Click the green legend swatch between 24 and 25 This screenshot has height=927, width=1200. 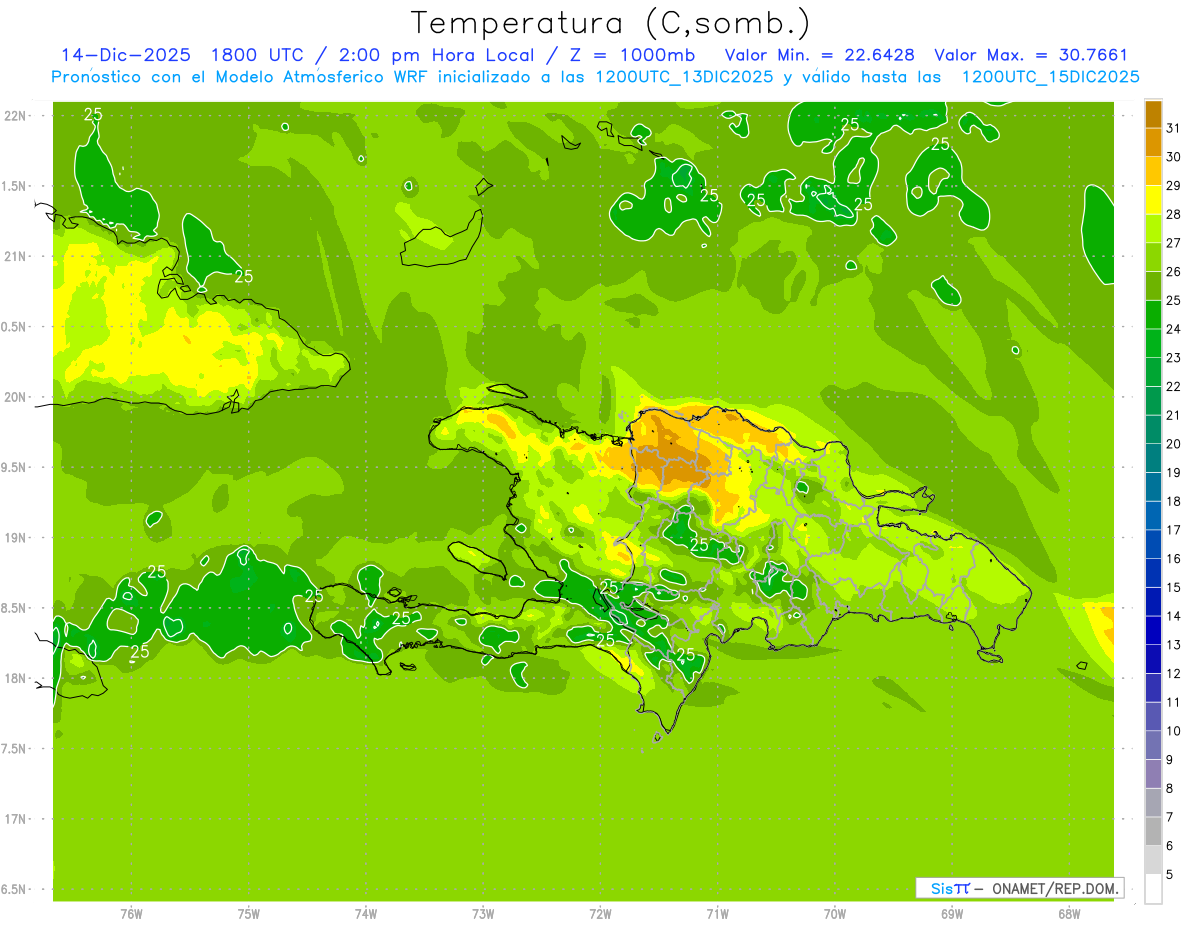(1153, 314)
